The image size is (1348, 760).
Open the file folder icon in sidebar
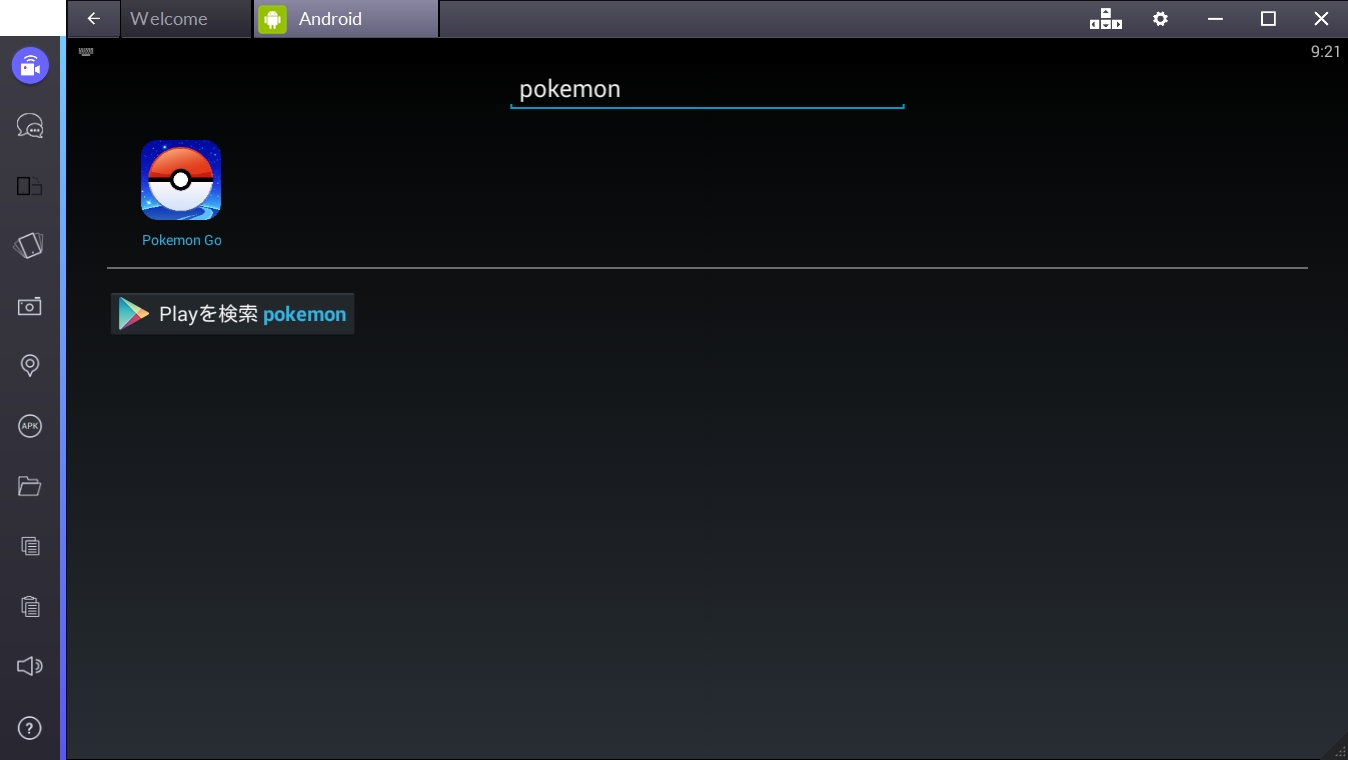(x=30, y=486)
